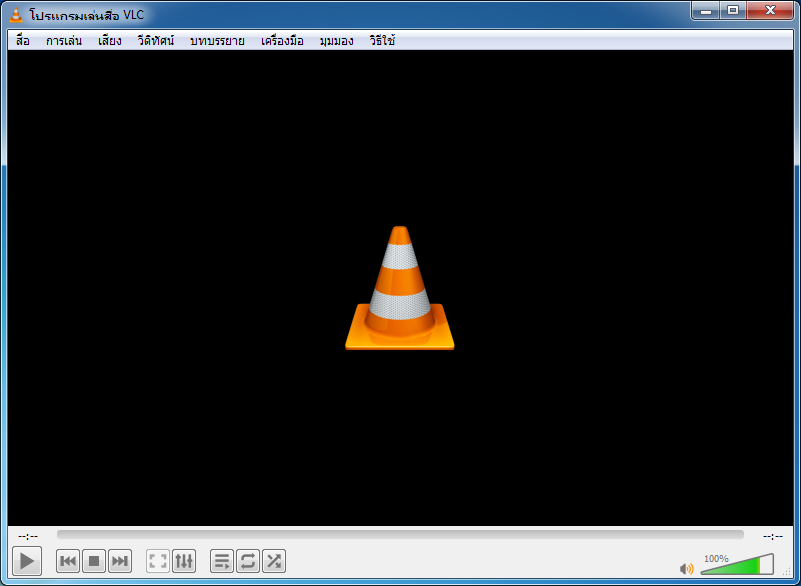Set volume on the green volume slider
The width and height of the screenshot is (801, 586).
pyautogui.click(x=738, y=564)
